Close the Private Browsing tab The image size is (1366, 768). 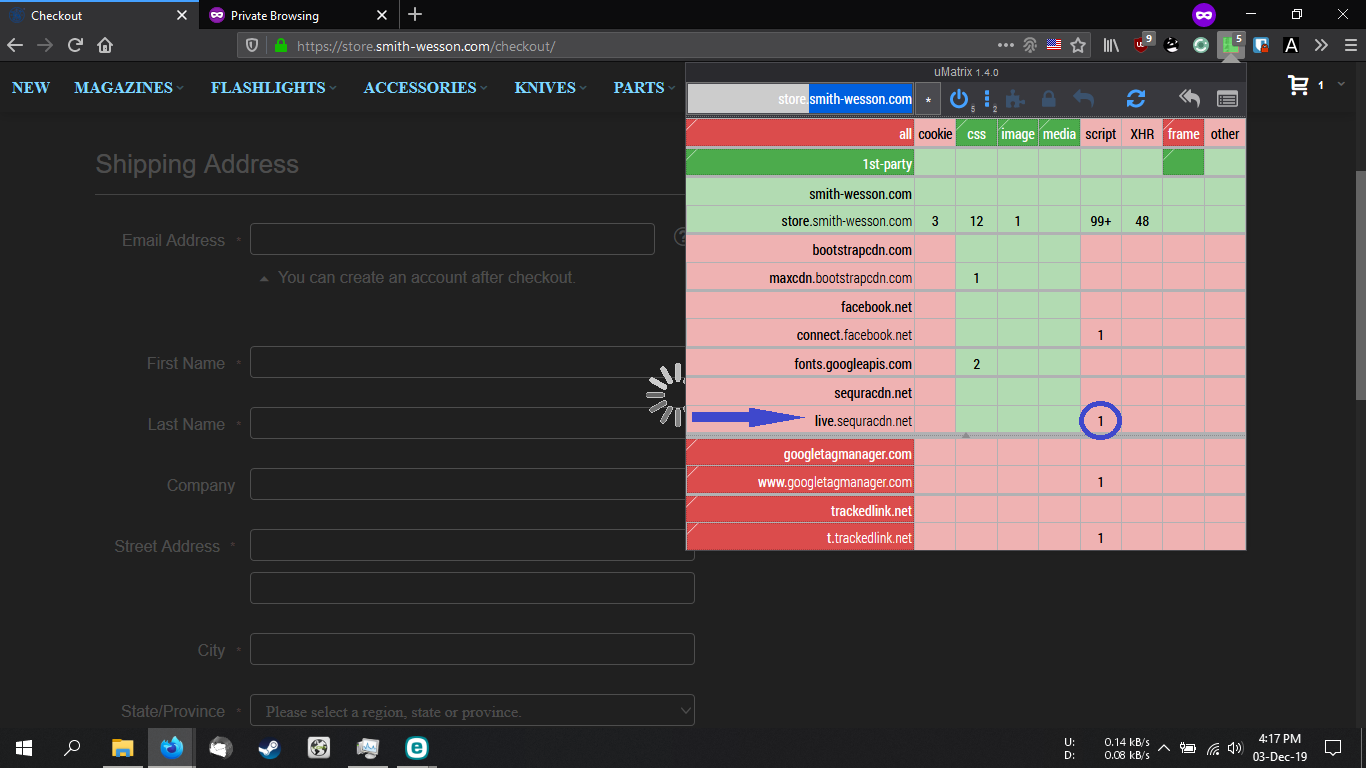tap(381, 15)
